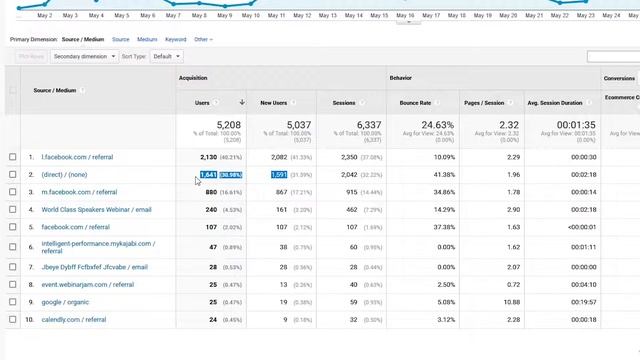
Task: Check the l.facebook.com / referral row checkbox
Action: (x=13, y=157)
